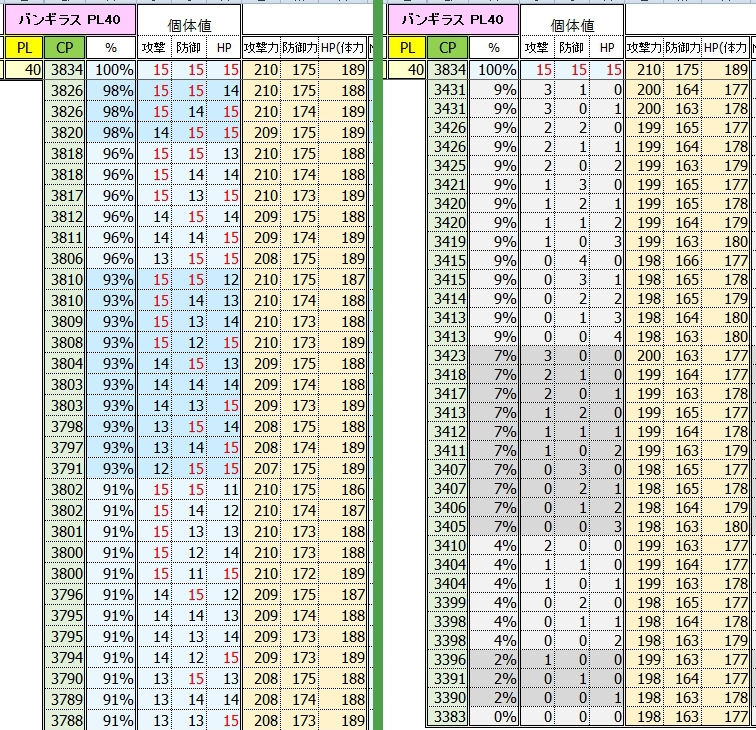The image size is (756, 730).
Task: Select the CP cell 3796
Action: click(65, 595)
